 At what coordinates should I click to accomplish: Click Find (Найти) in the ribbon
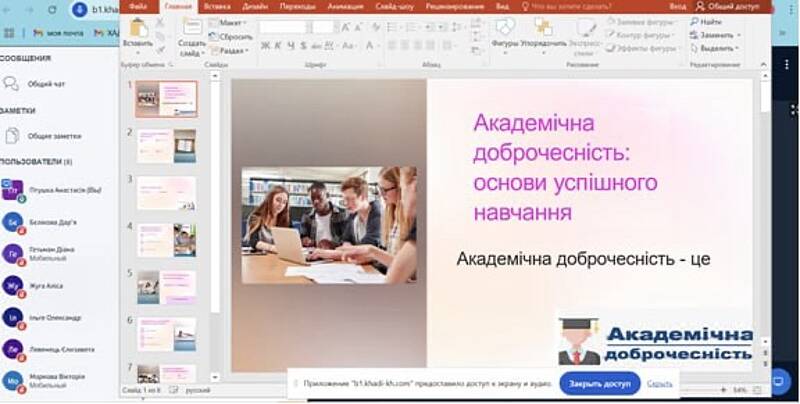tap(711, 21)
